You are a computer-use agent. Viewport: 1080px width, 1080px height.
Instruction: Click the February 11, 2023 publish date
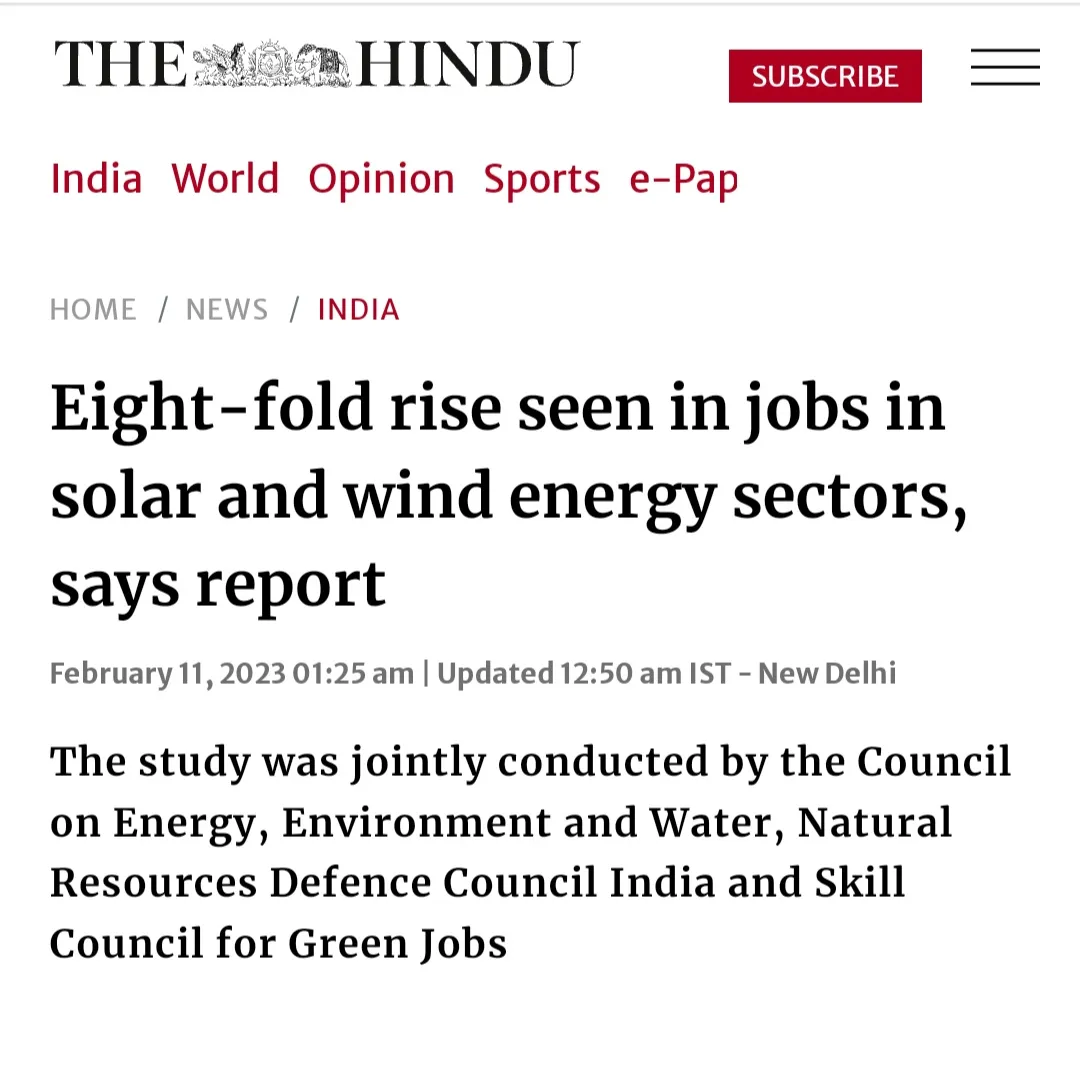pos(168,674)
